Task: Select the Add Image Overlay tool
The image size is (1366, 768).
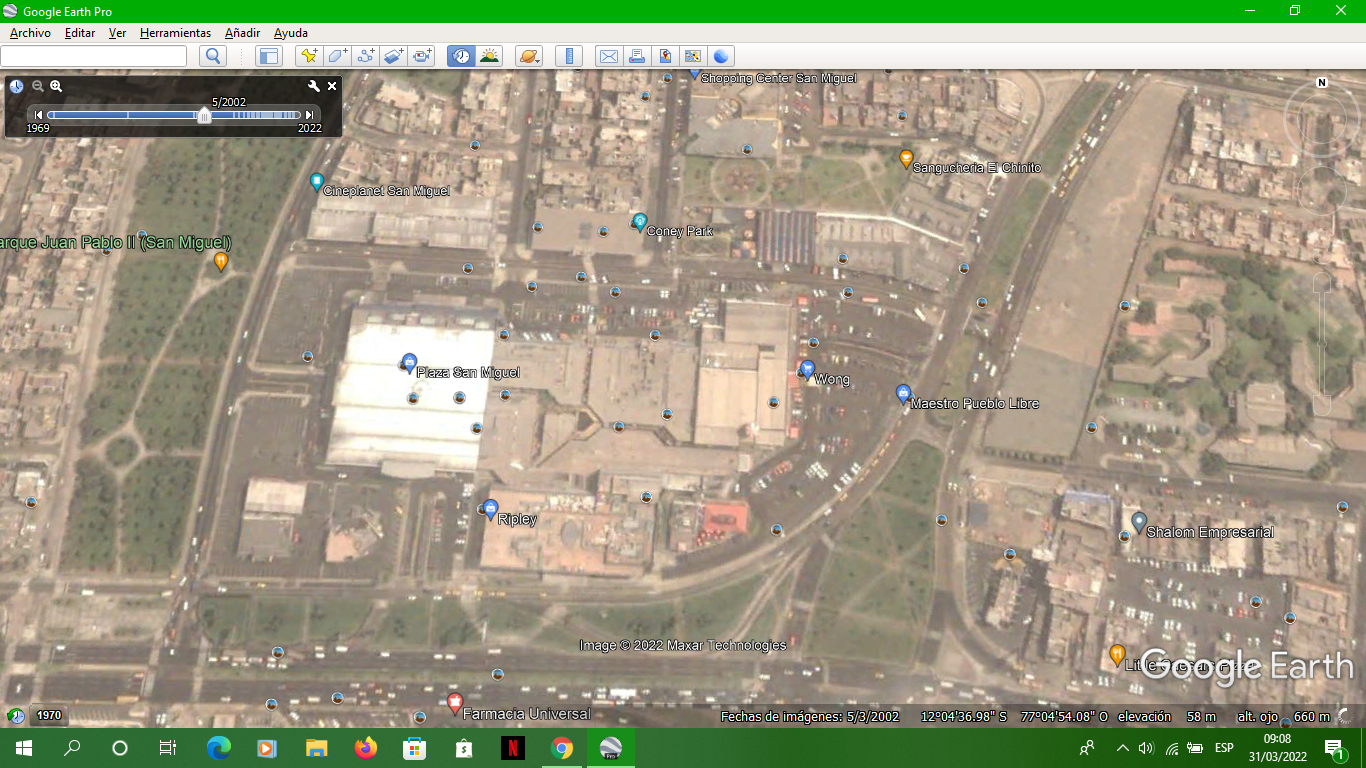Action: 394,56
